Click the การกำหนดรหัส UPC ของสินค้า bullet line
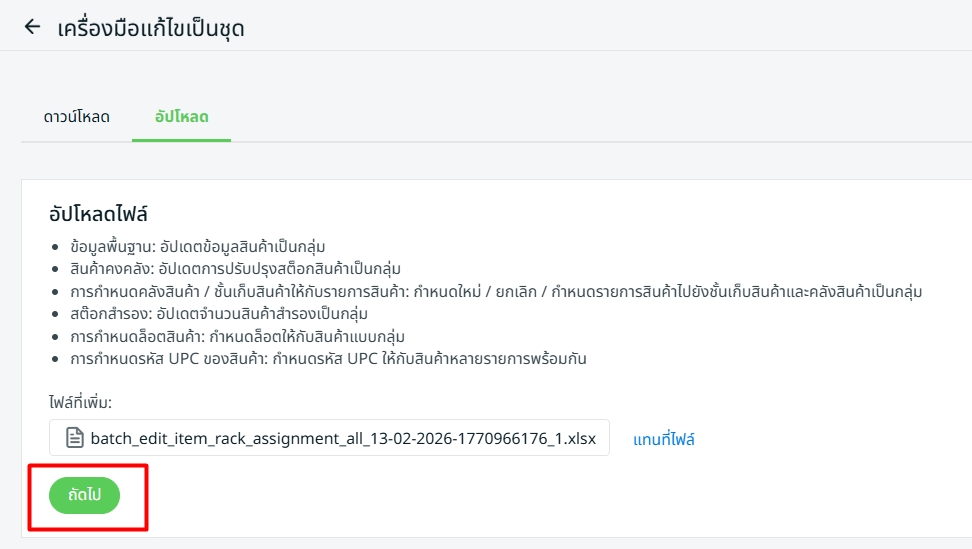This screenshot has width=972, height=549. (328, 358)
